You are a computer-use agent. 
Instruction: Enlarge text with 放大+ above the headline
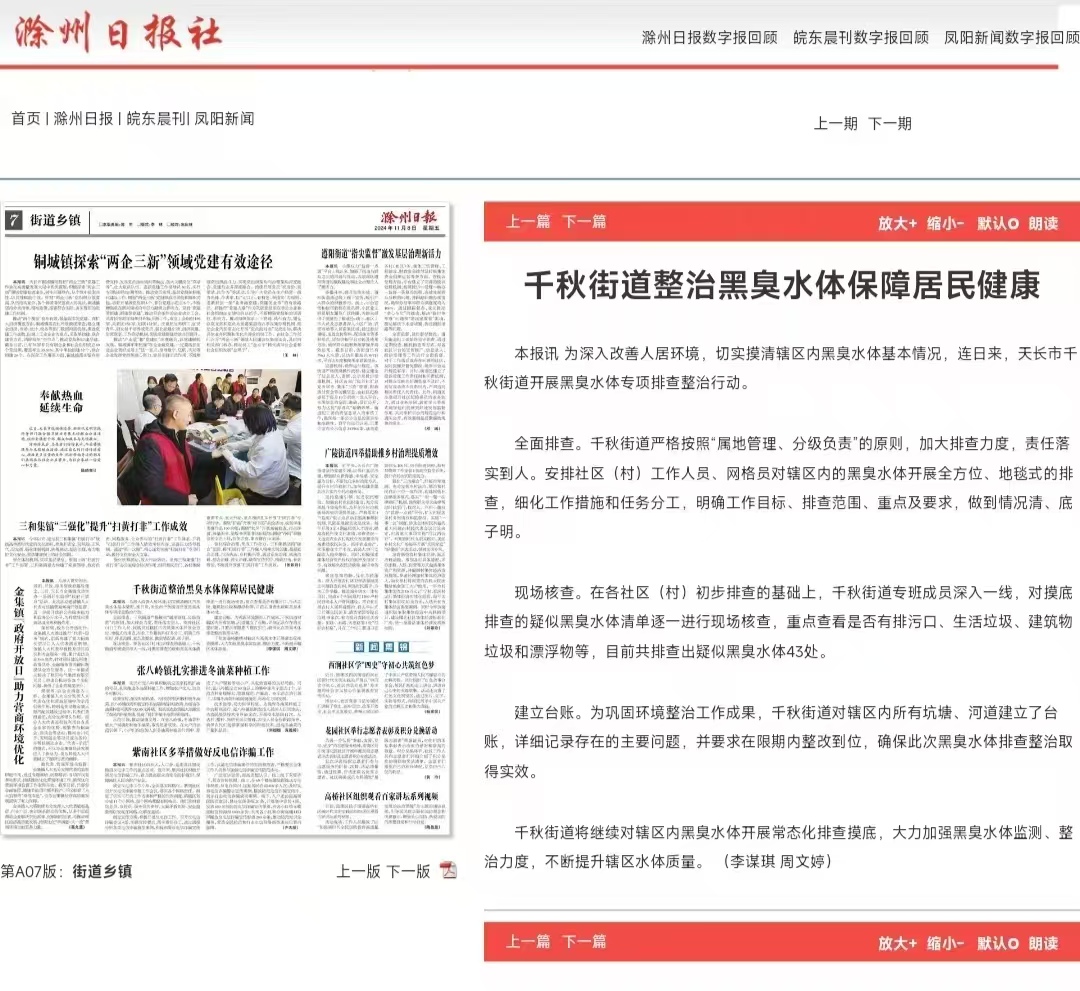click(897, 223)
